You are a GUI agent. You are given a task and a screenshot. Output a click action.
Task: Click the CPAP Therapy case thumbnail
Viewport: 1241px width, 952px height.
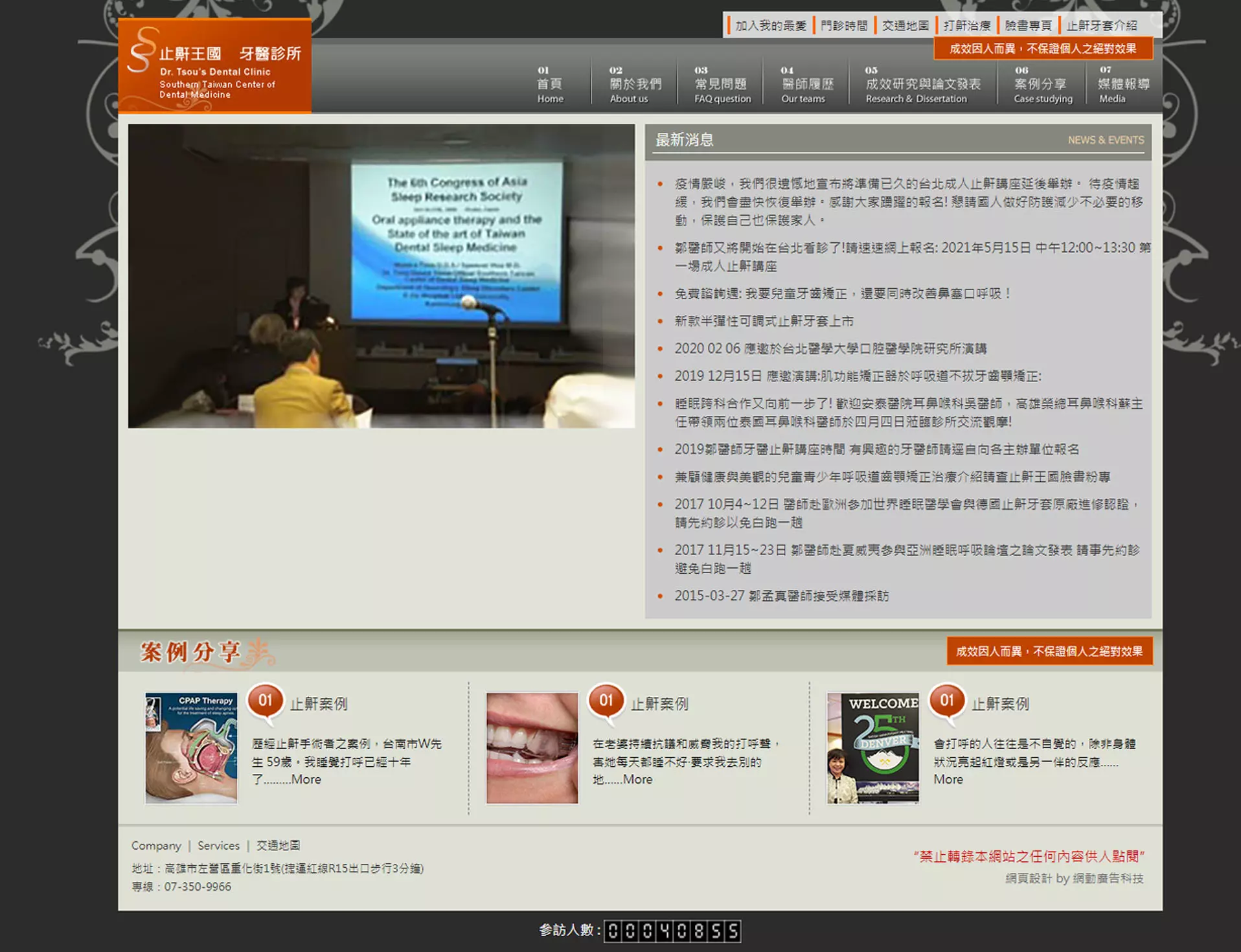pyautogui.click(x=191, y=748)
